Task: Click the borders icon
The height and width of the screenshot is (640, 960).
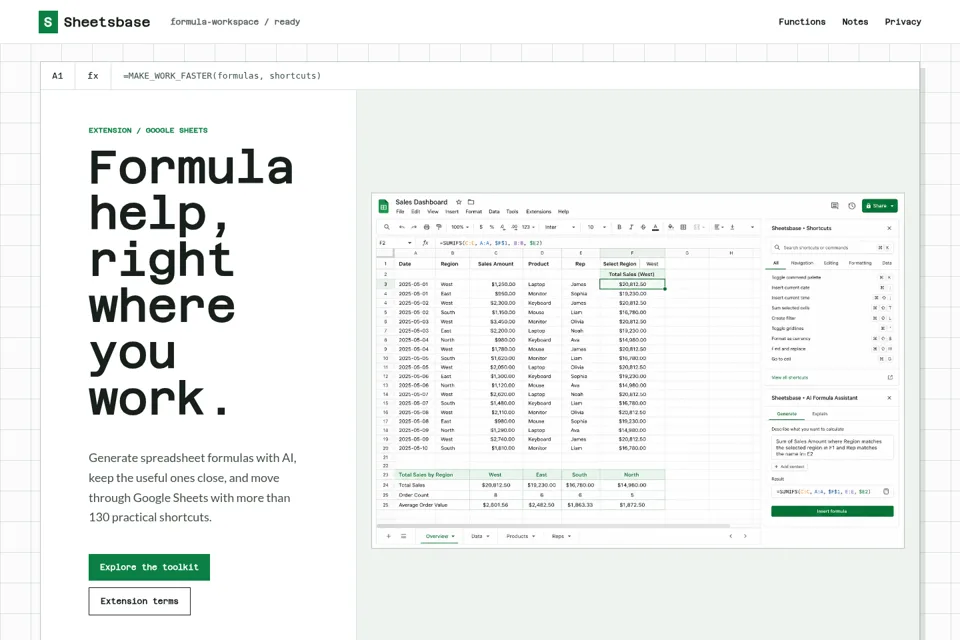Action: click(x=683, y=227)
